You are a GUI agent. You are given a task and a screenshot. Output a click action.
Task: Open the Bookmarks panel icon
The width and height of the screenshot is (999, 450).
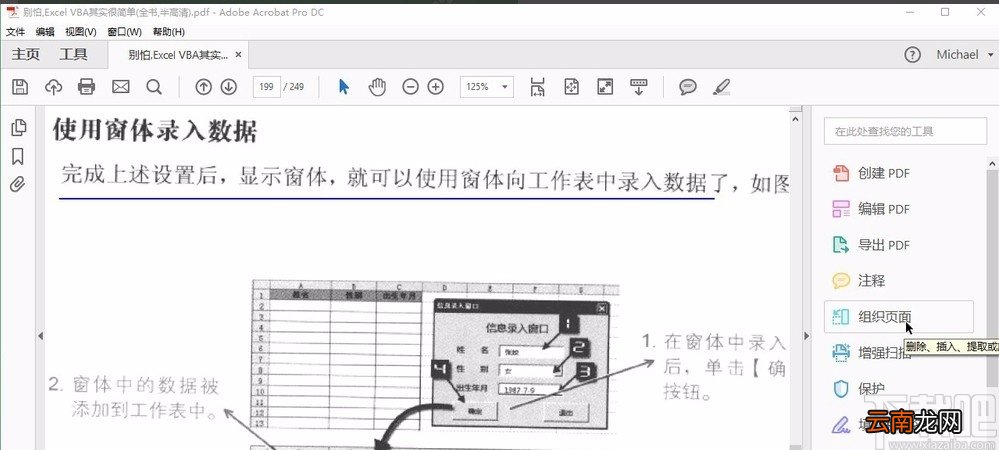coord(18,156)
